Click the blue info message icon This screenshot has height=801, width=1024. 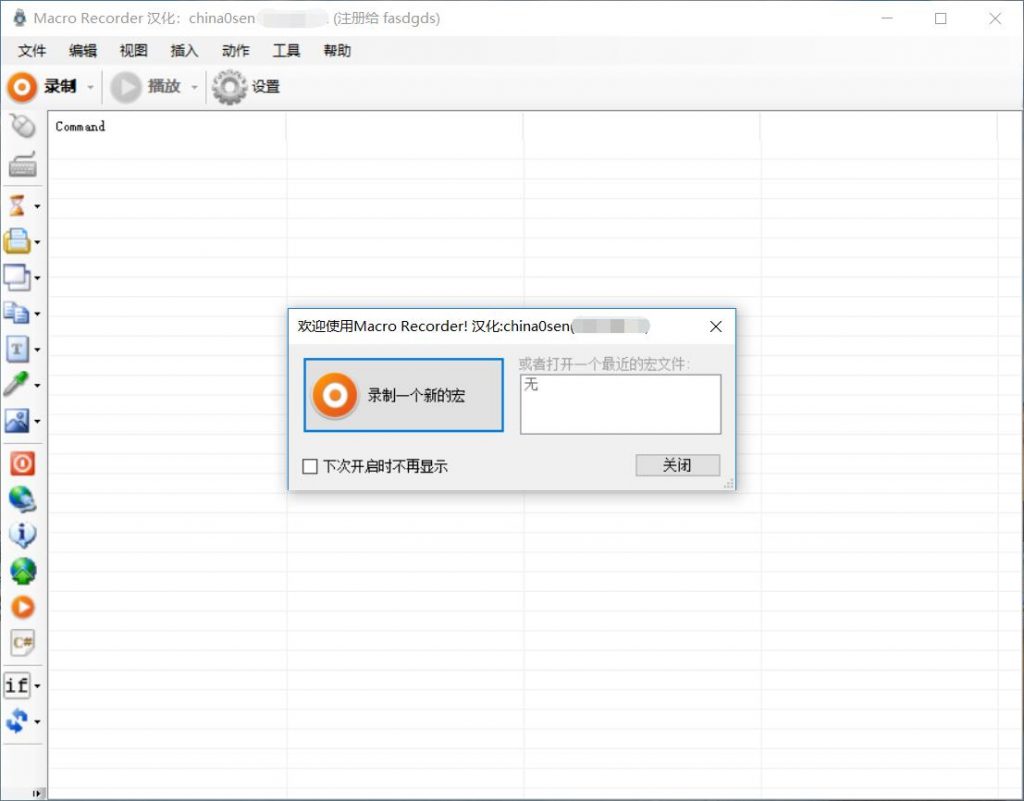22,535
